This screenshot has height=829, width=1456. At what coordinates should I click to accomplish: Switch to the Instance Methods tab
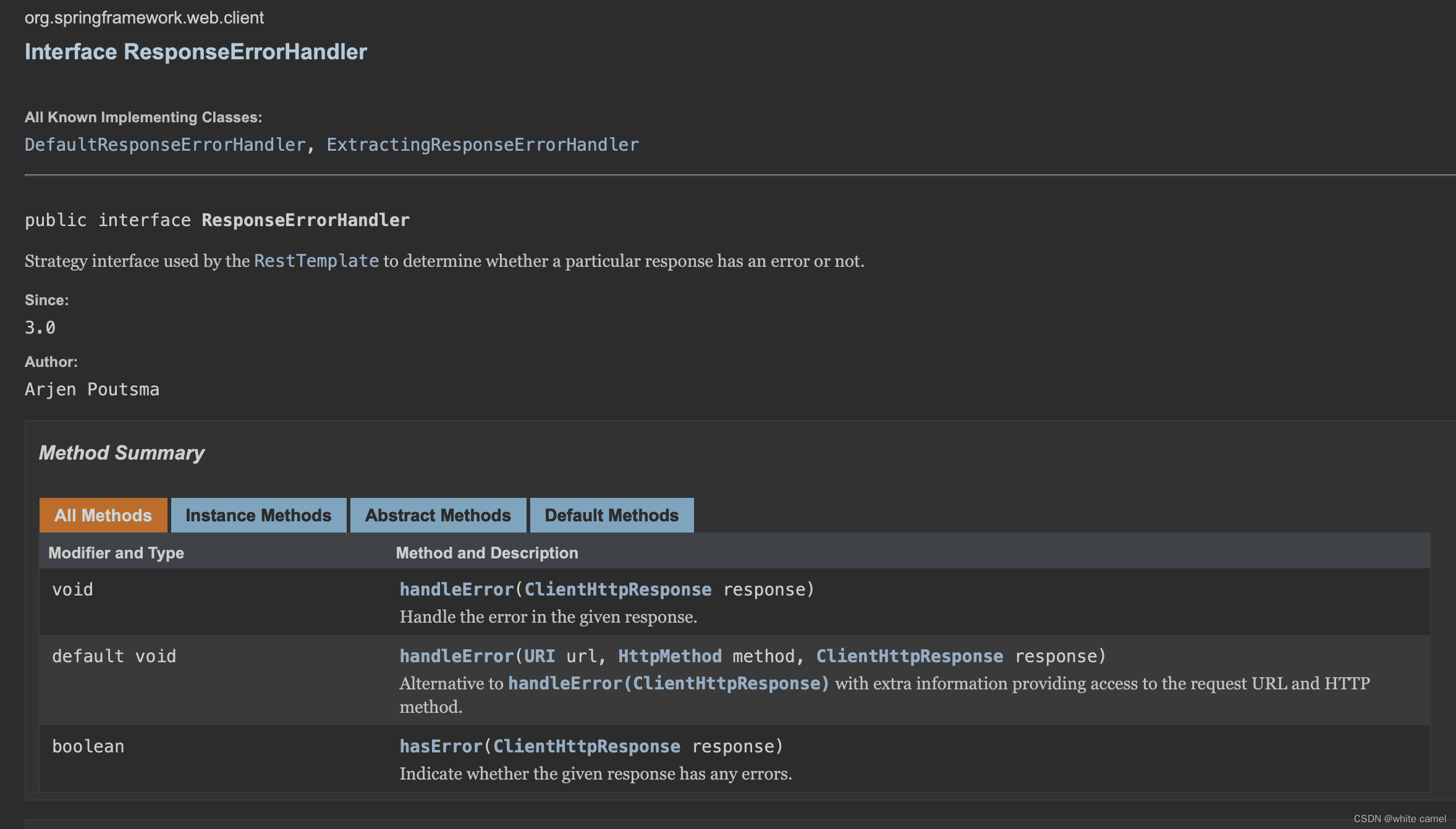[258, 515]
